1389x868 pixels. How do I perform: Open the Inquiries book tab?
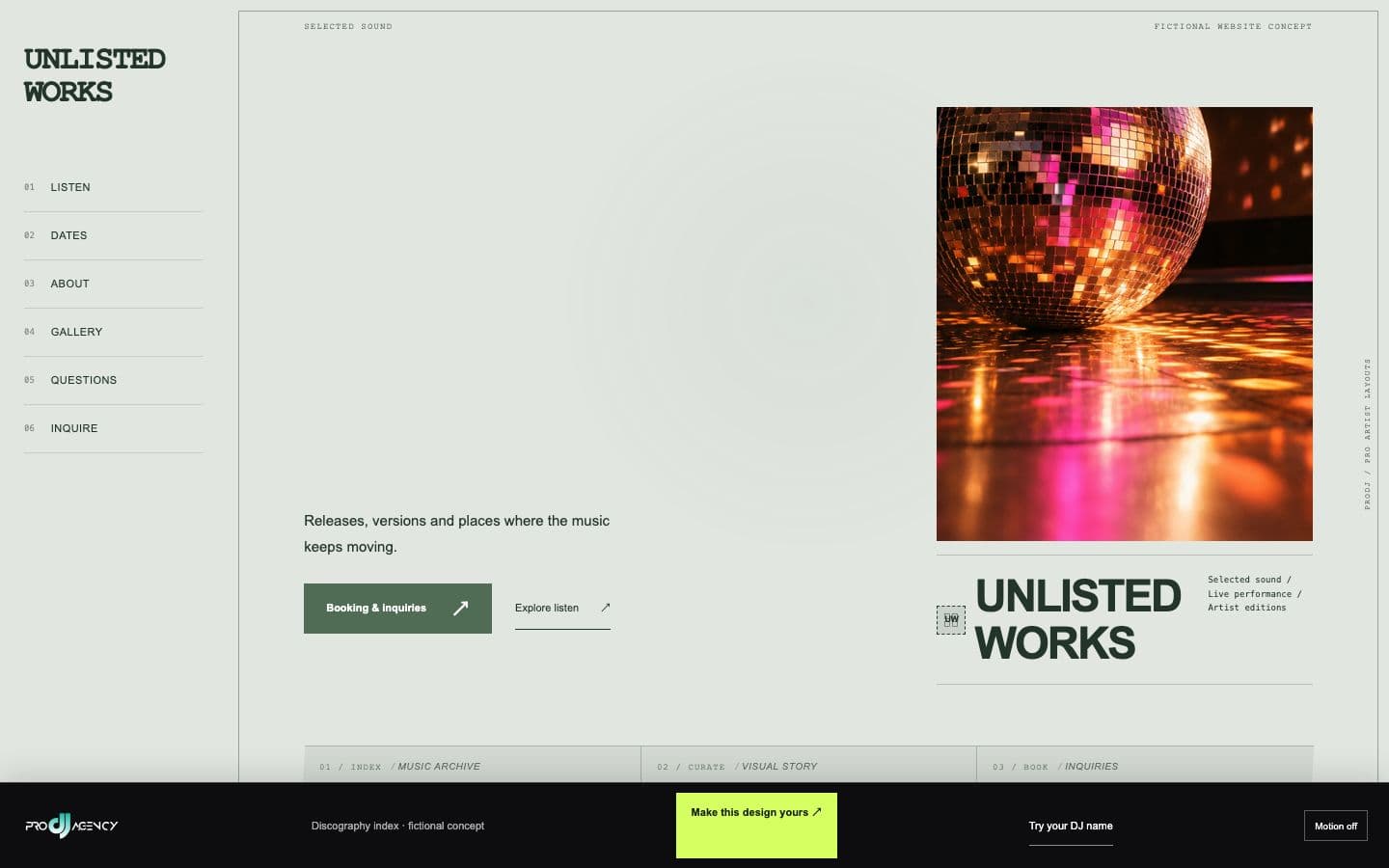[x=1145, y=766]
